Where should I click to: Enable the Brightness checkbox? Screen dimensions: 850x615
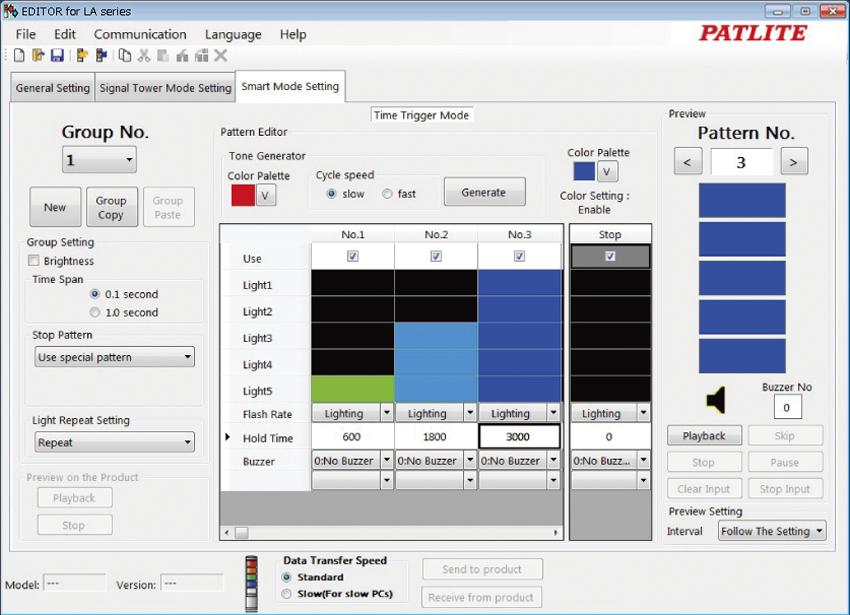point(34,261)
